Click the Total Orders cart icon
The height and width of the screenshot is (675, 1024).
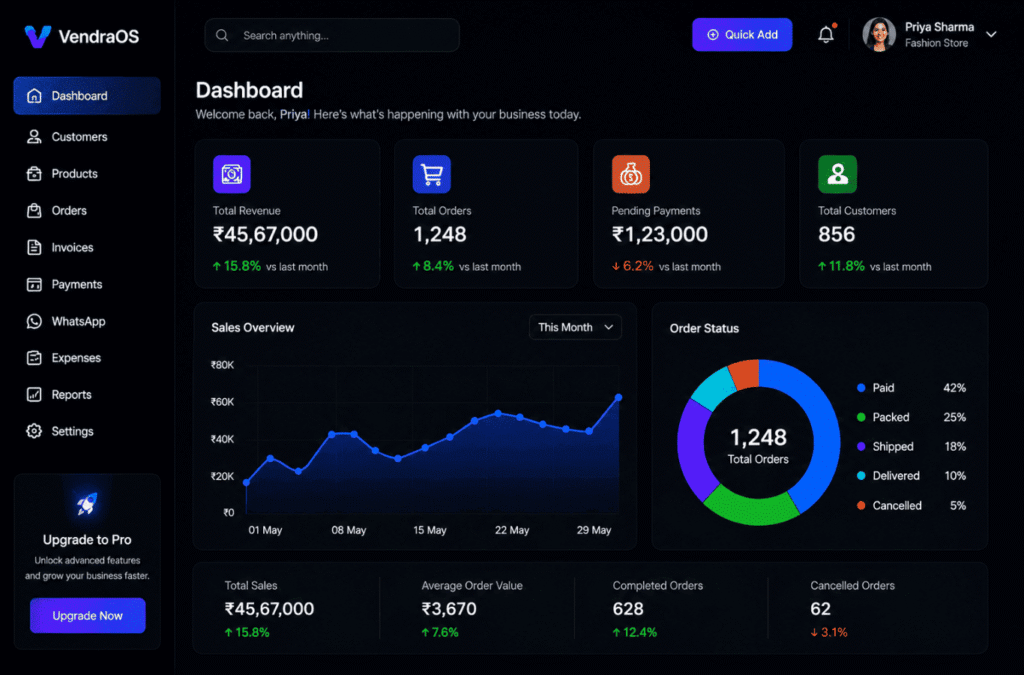point(432,174)
